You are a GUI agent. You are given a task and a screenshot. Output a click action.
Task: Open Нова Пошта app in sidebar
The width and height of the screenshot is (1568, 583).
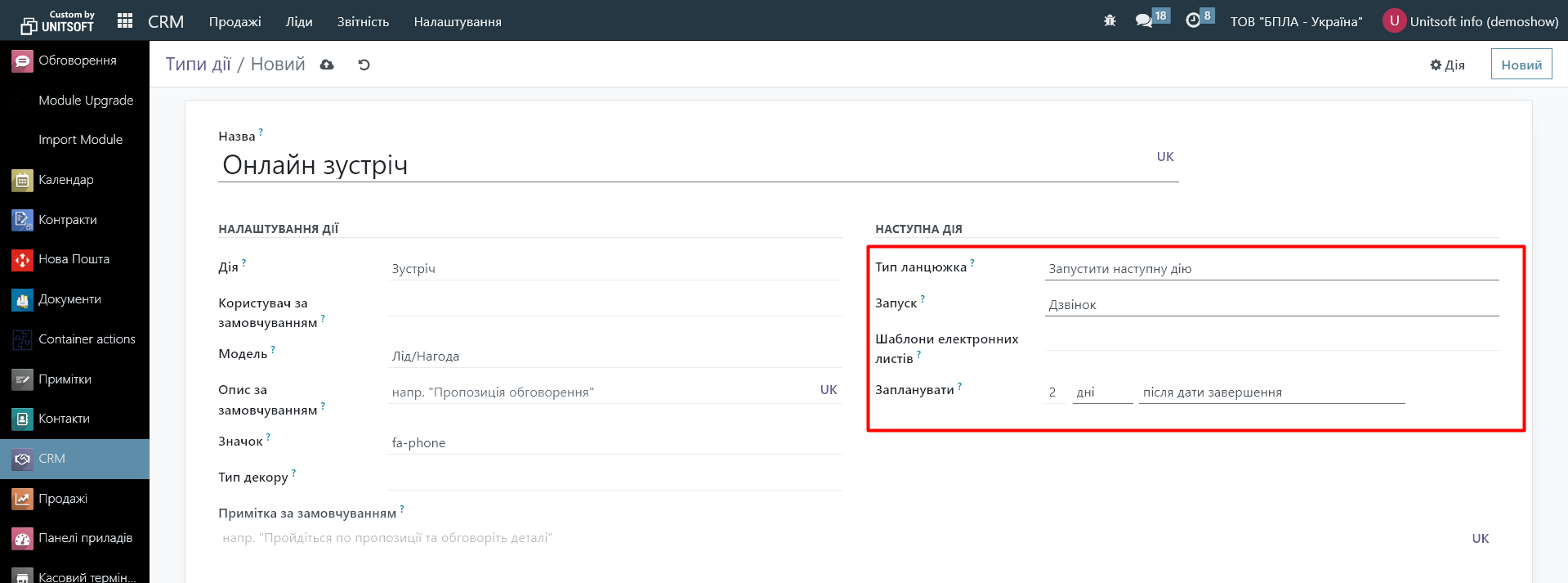(74, 259)
